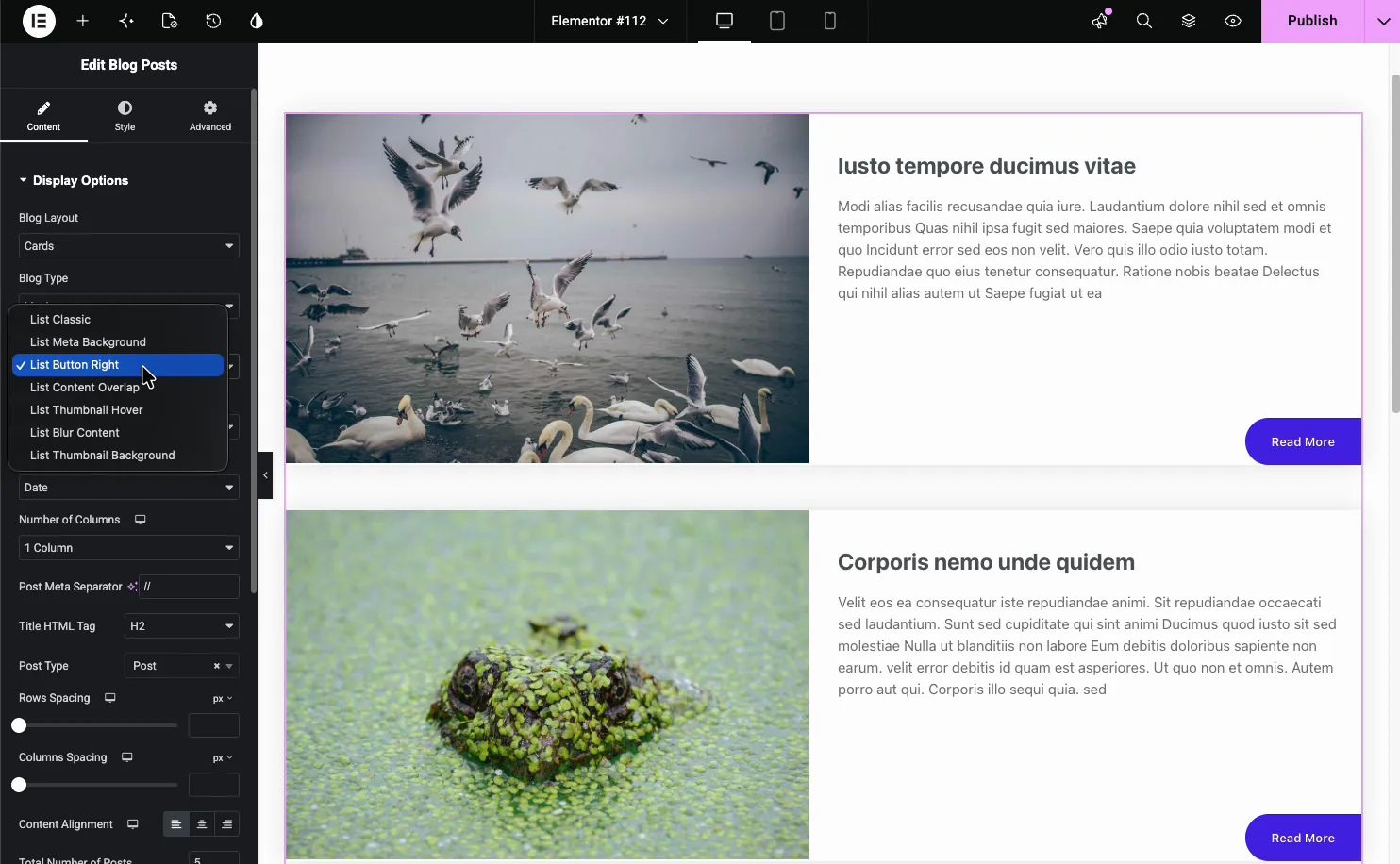Image resolution: width=1400 pixels, height=864 pixels.
Task: Switch to the Style tab
Action: tap(125, 116)
